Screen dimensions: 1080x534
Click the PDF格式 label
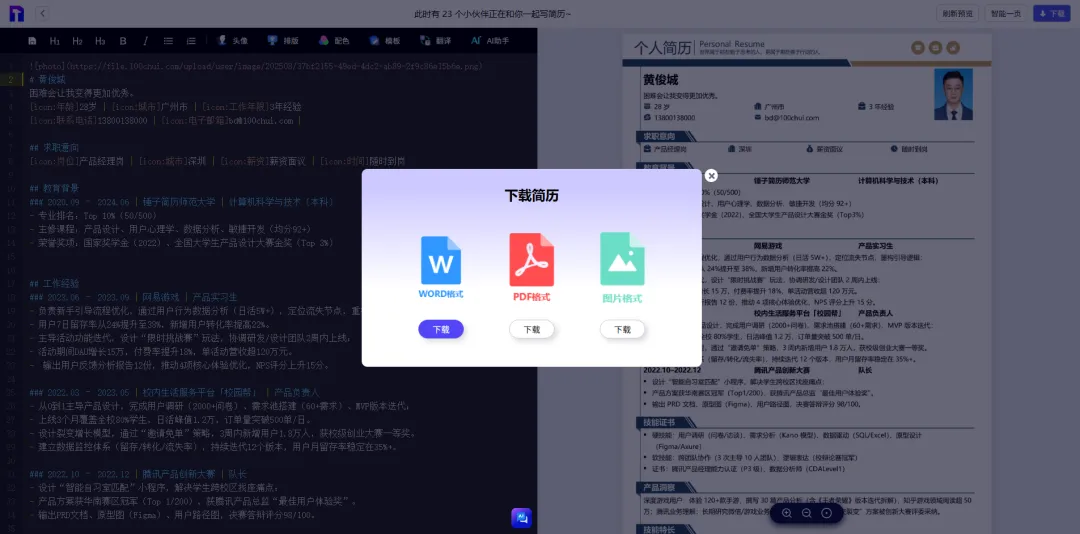coord(532,298)
